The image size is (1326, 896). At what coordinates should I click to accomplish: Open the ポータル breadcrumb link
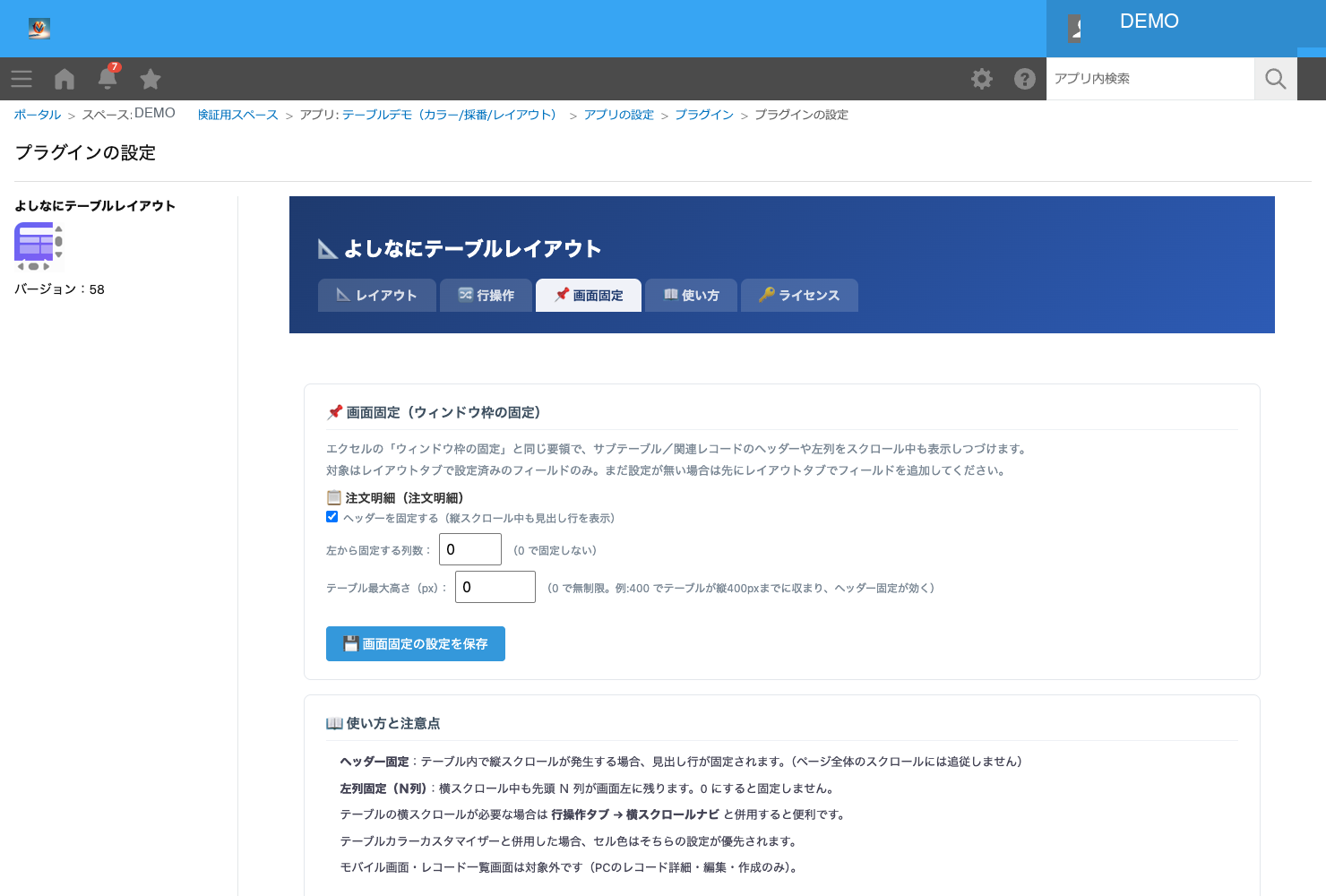click(x=38, y=115)
